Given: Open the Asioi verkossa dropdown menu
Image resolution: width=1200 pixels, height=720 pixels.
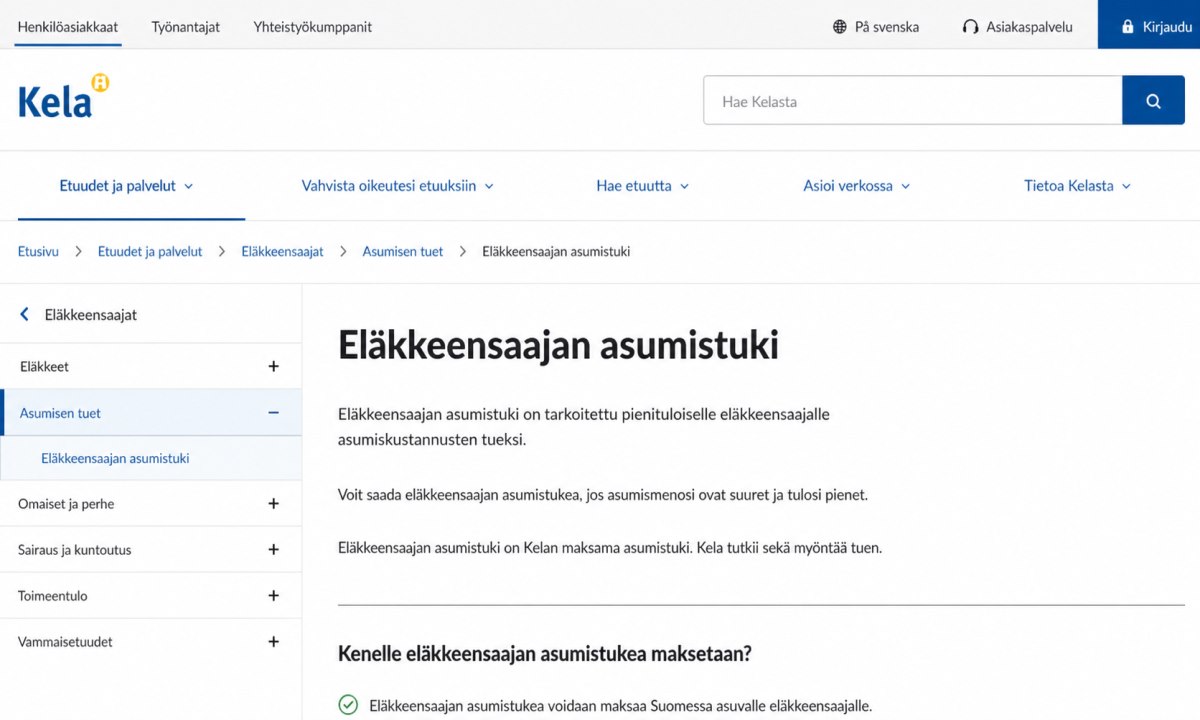Looking at the screenshot, I should coord(857,186).
